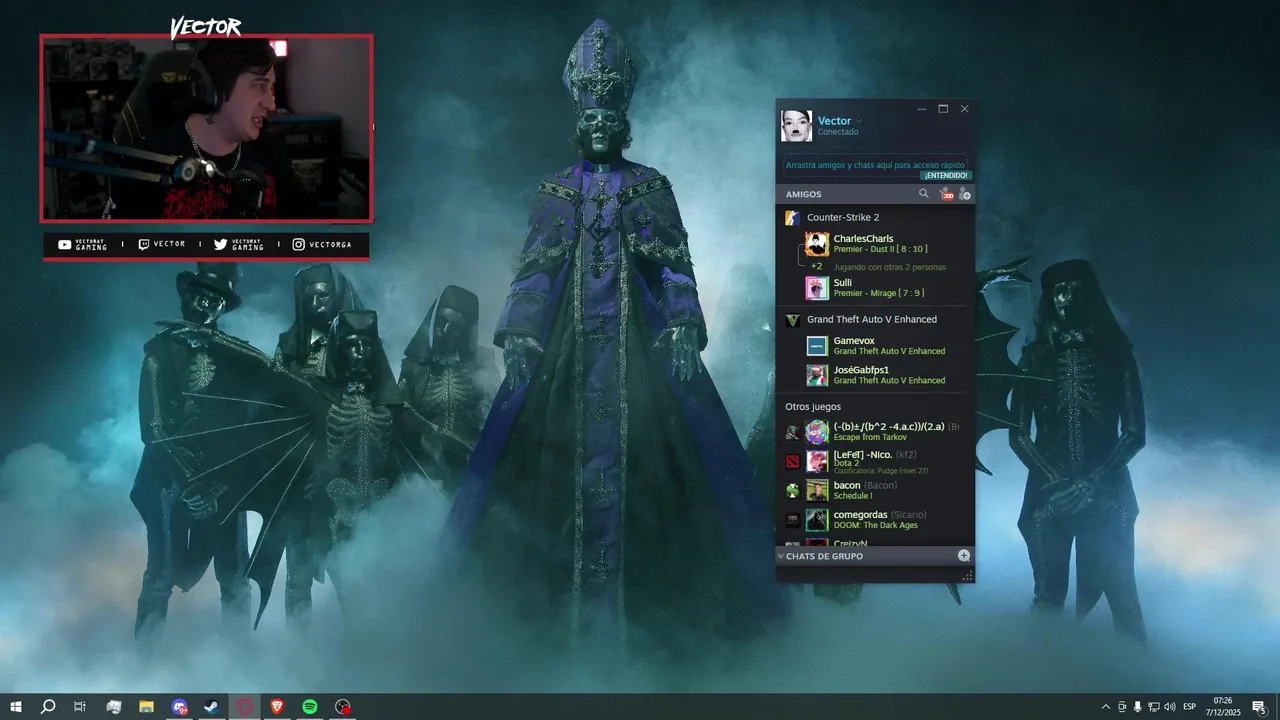Open the network tray icon
Viewport: 1280px width, 720px height.
coord(1154,707)
